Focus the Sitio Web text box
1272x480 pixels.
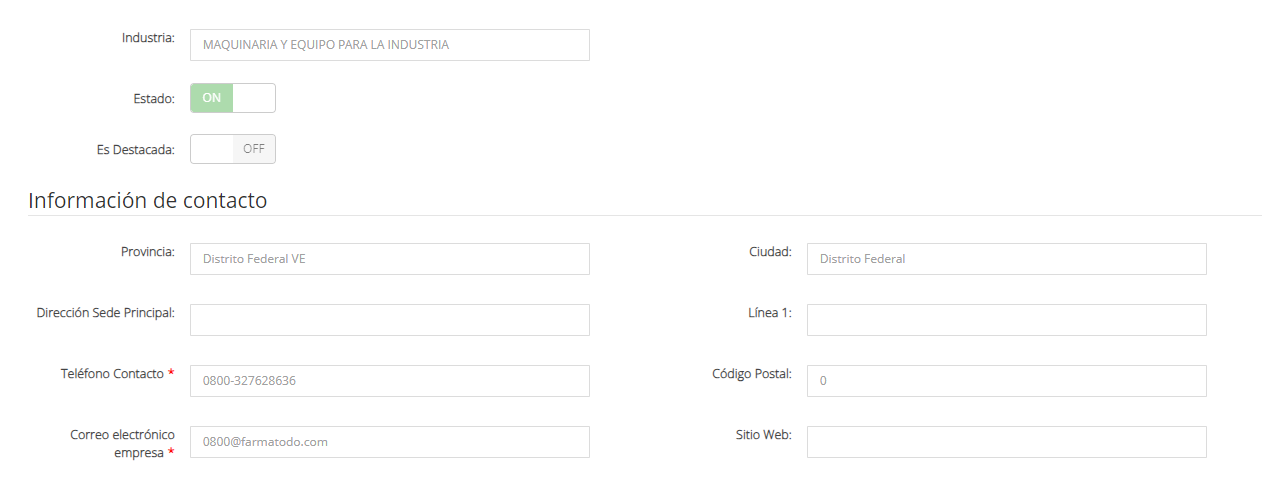[1006, 442]
